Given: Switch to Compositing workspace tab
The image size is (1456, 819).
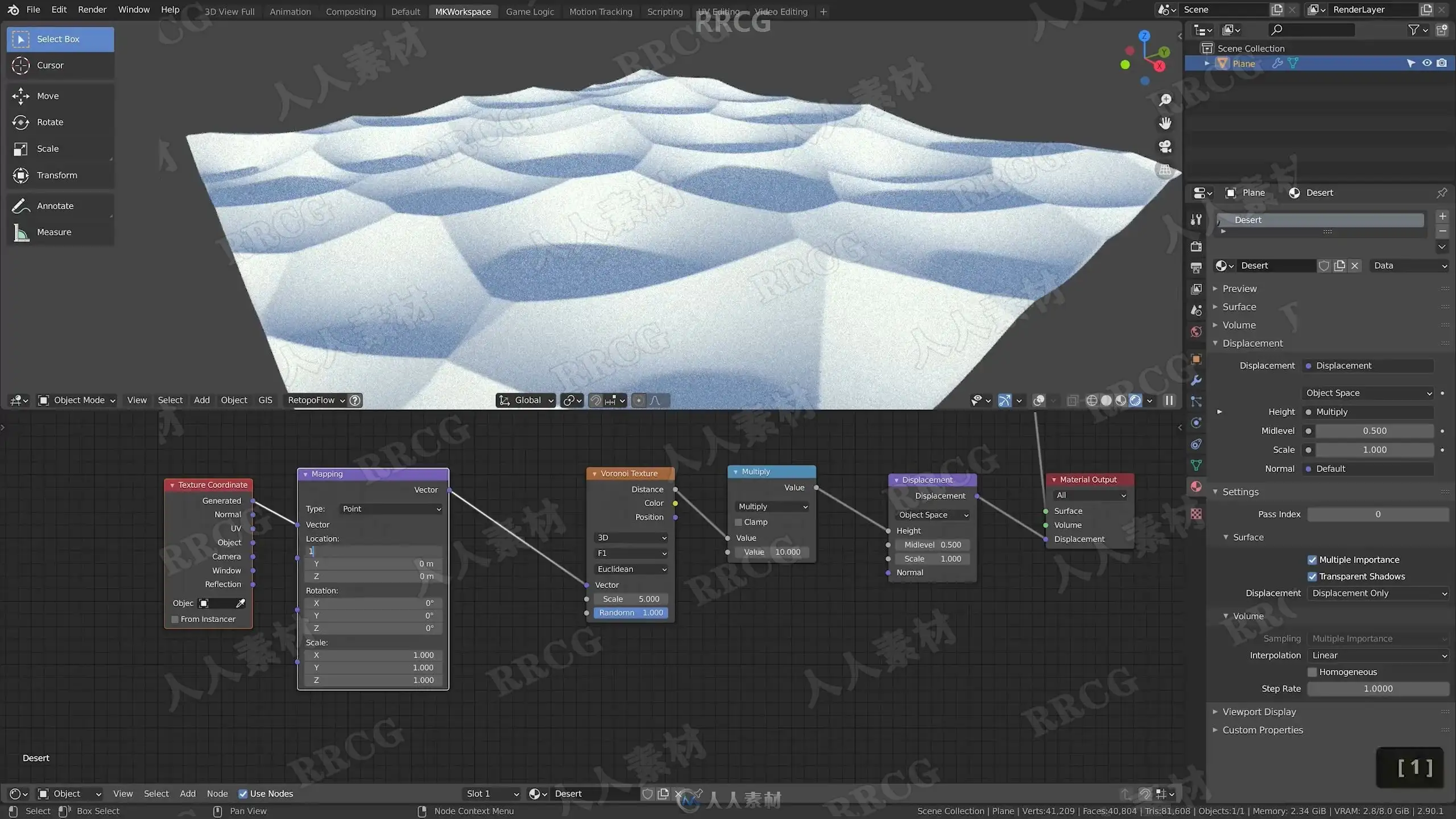Looking at the screenshot, I should (x=350, y=11).
